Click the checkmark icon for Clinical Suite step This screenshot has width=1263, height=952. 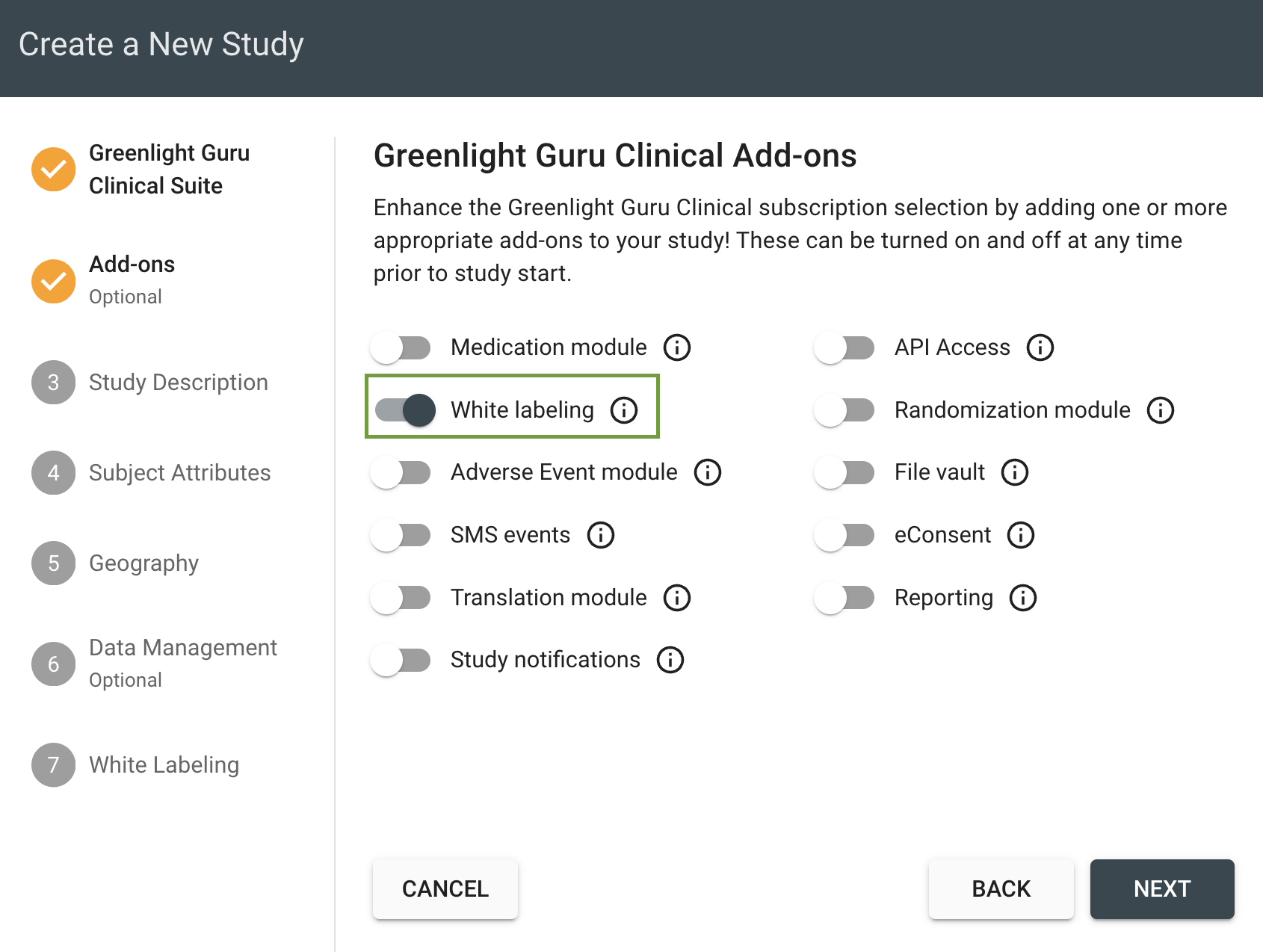click(x=53, y=169)
